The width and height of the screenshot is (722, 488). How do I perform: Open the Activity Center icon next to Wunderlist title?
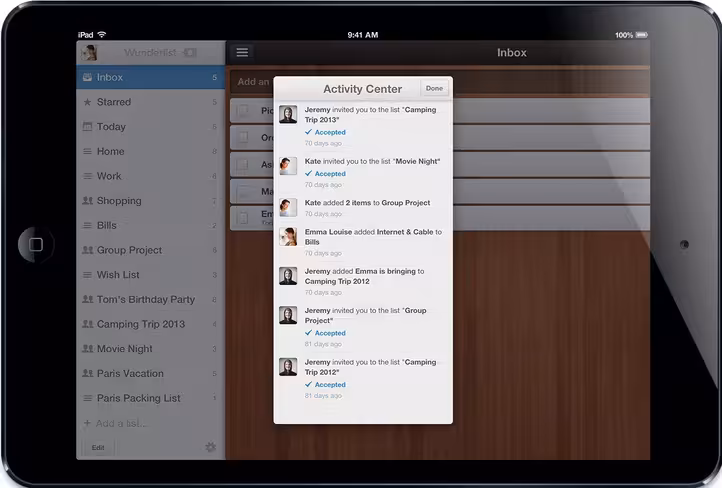click(x=189, y=53)
